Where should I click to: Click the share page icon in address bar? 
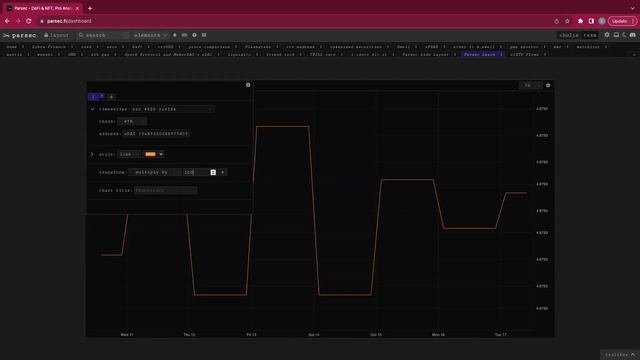tap(556, 21)
